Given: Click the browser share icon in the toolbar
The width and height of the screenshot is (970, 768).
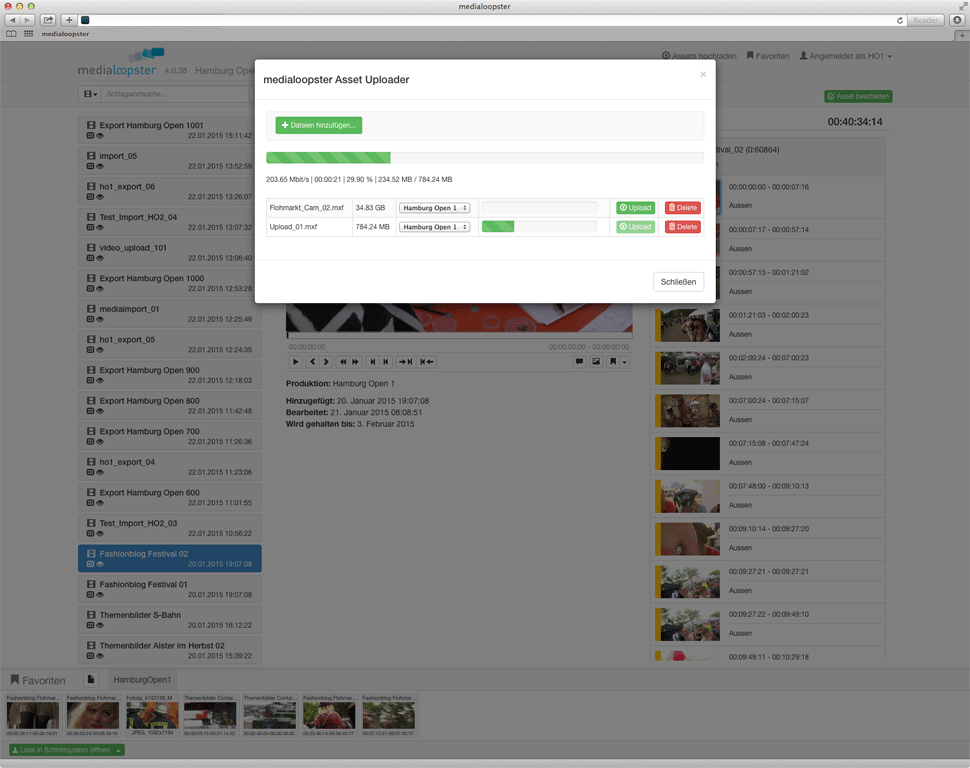Looking at the screenshot, I should coord(48,20).
